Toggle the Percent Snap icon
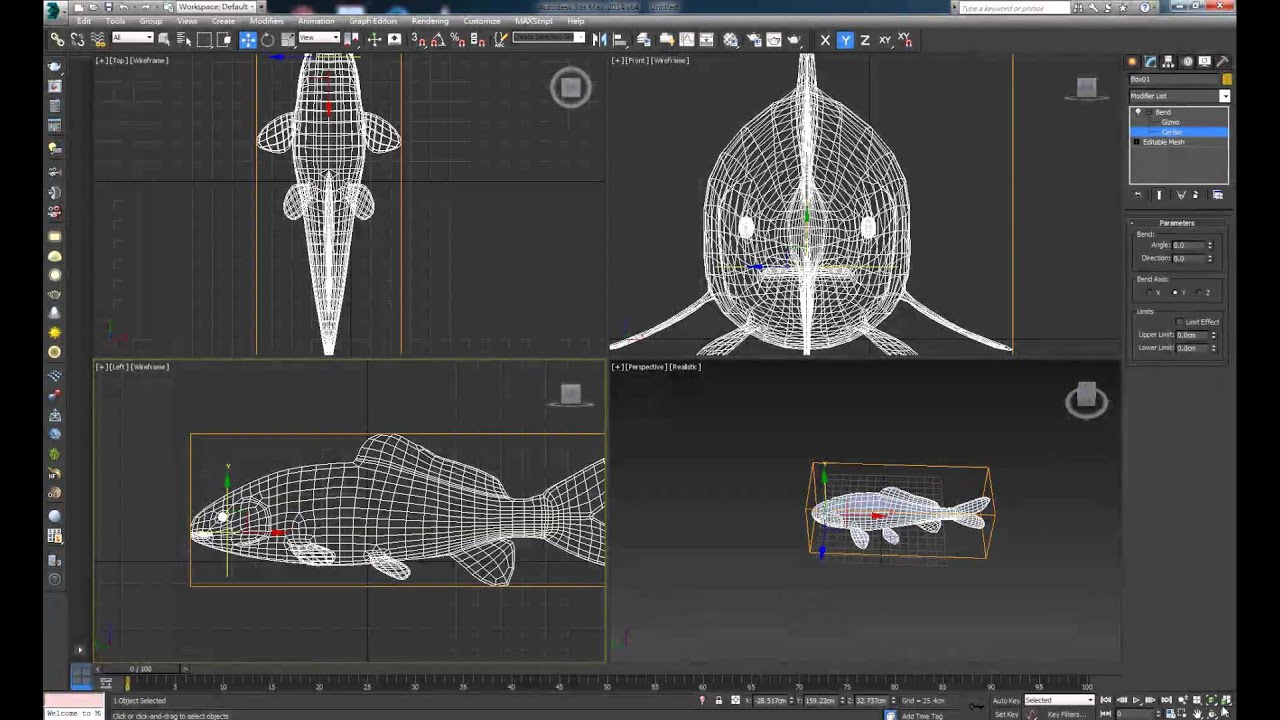Image resolution: width=1280 pixels, height=720 pixels. coord(457,40)
